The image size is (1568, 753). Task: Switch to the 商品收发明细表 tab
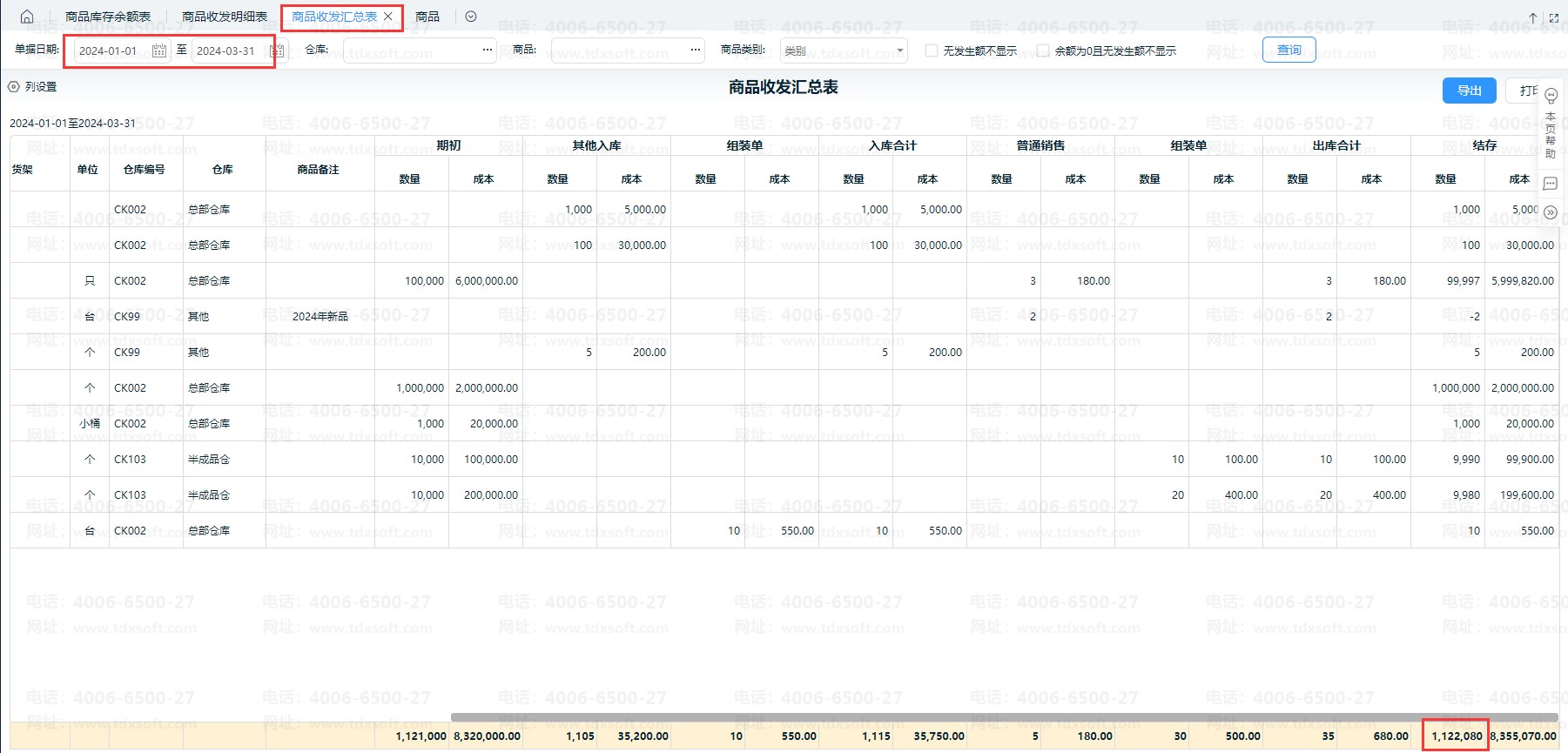(x=225, y=17)
